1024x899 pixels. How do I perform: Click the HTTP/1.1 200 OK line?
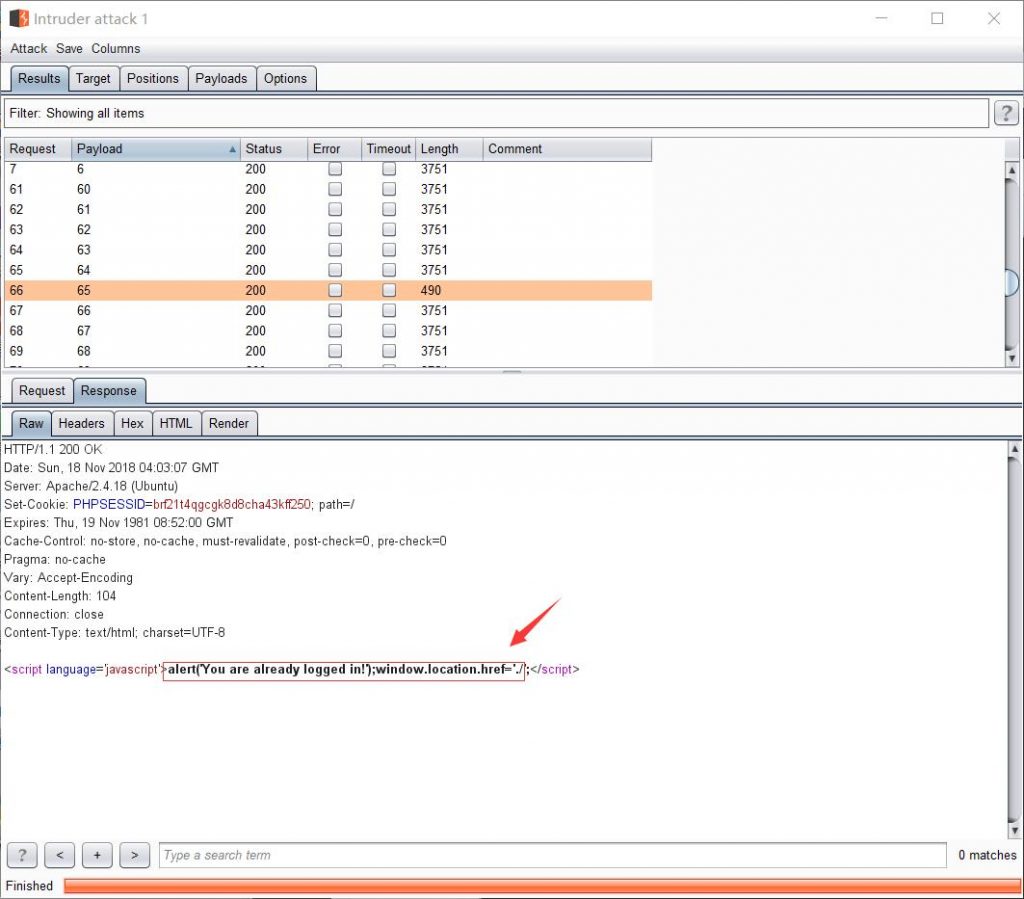pos(54,449)
